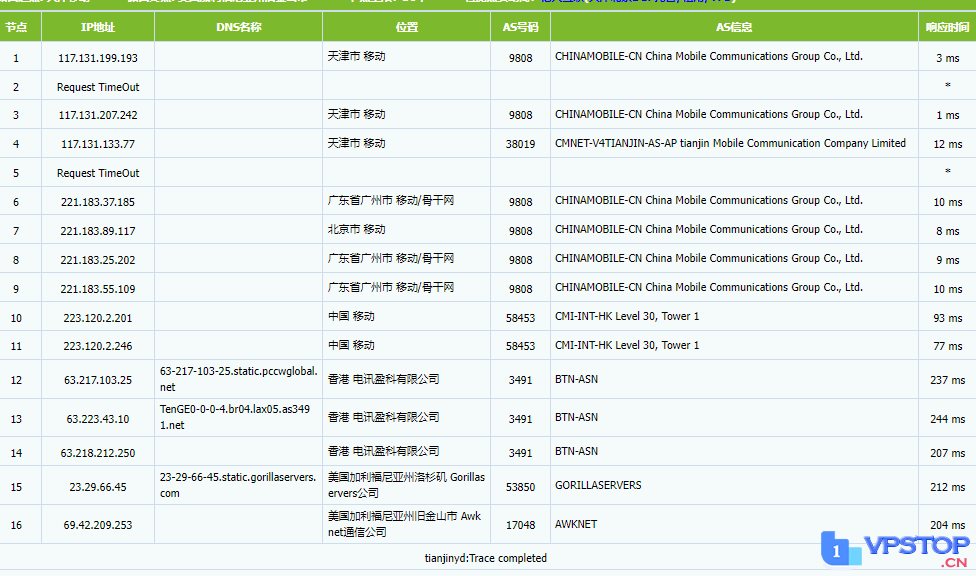Select IP address 223.120.2.201
This screenshot has width=976, height=576.
pos(98,318)
